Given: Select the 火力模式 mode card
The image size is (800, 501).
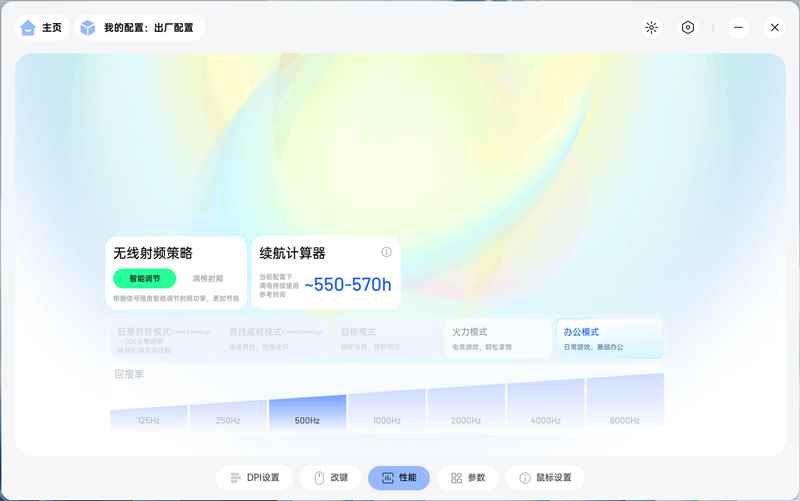Looking at the screenshot, I should point(498,339).
